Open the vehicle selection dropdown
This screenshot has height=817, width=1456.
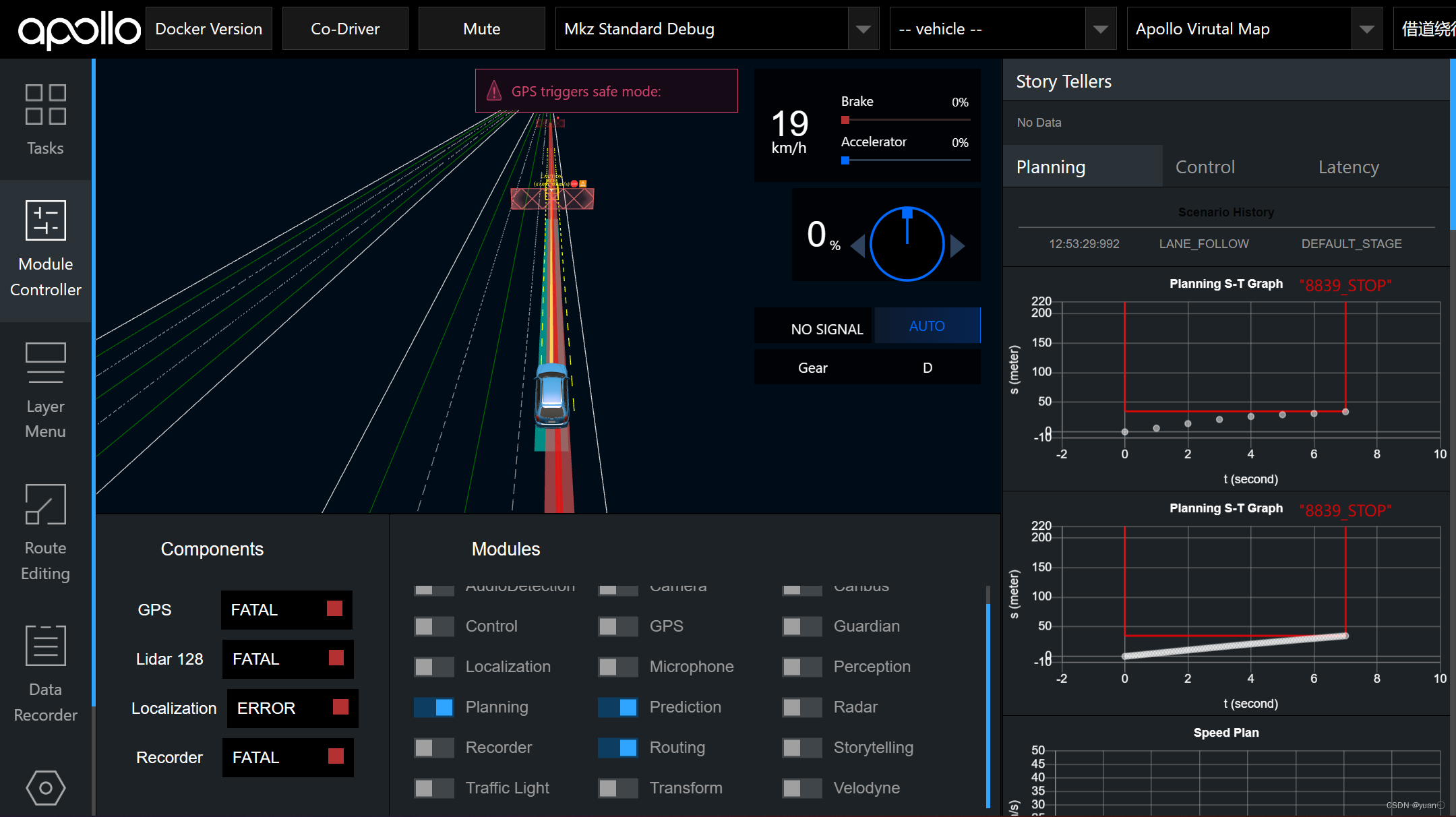[1100, 29]
